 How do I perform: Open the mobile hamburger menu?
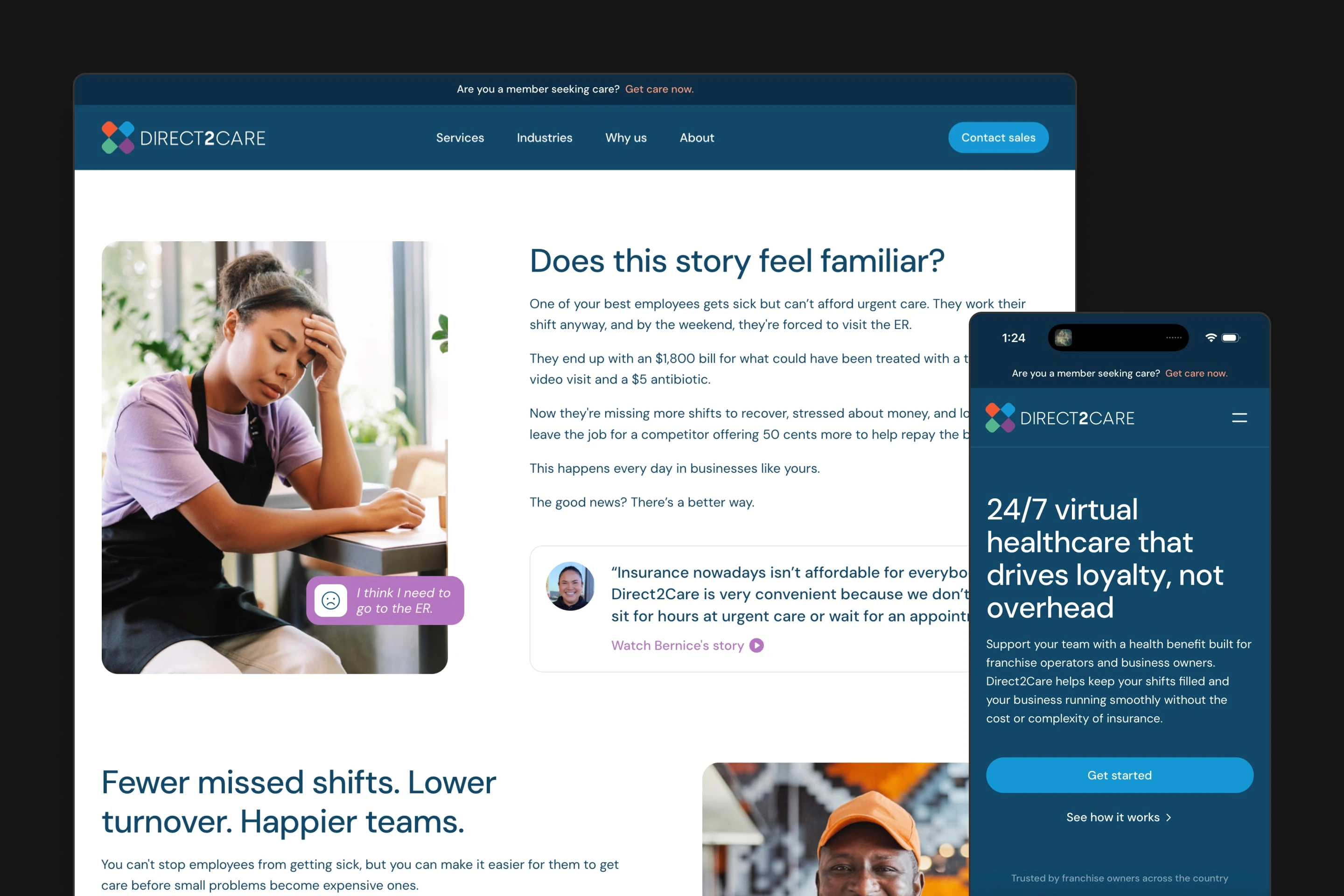click(x=1239, y=418)
